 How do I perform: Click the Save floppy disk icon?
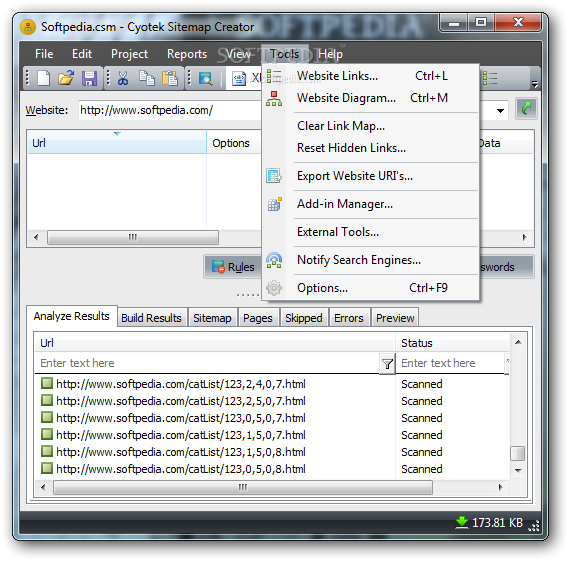89,78
